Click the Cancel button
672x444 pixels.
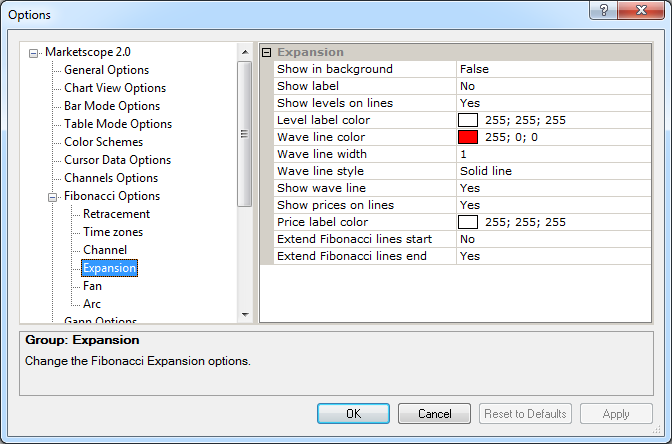pos(434,414)
